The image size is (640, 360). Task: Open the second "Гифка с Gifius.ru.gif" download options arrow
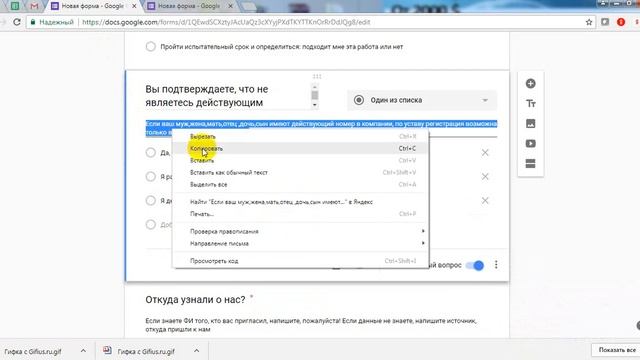196,351
